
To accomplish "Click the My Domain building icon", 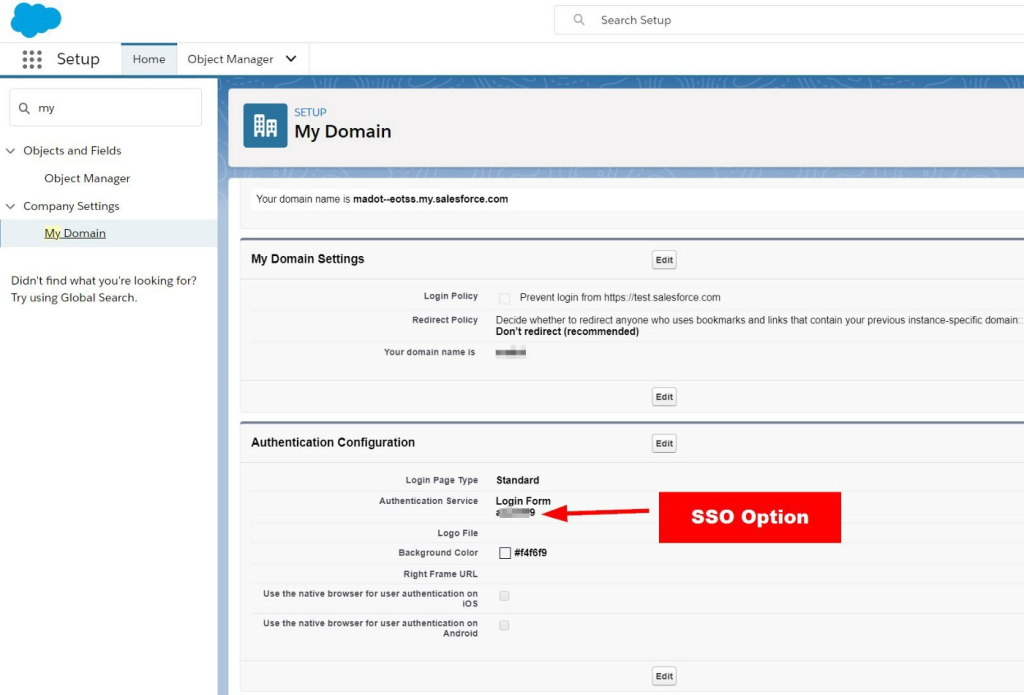I will (x=265, y=125).
